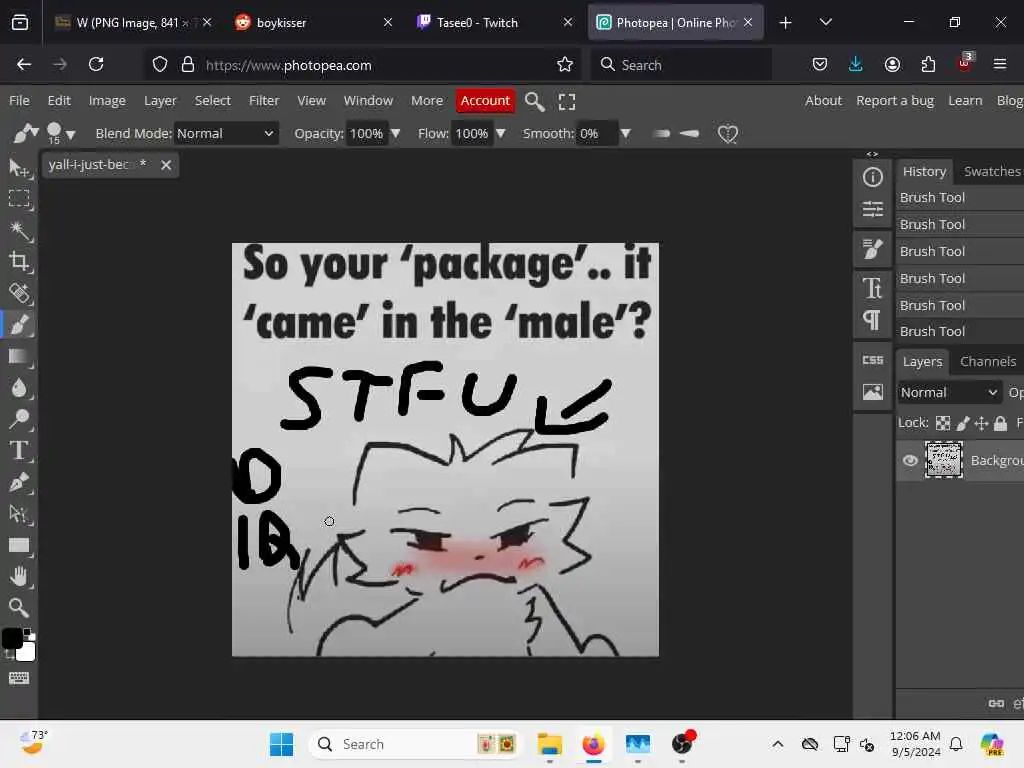Toggle lock image pixels brush icon

[x=962, y=423]
